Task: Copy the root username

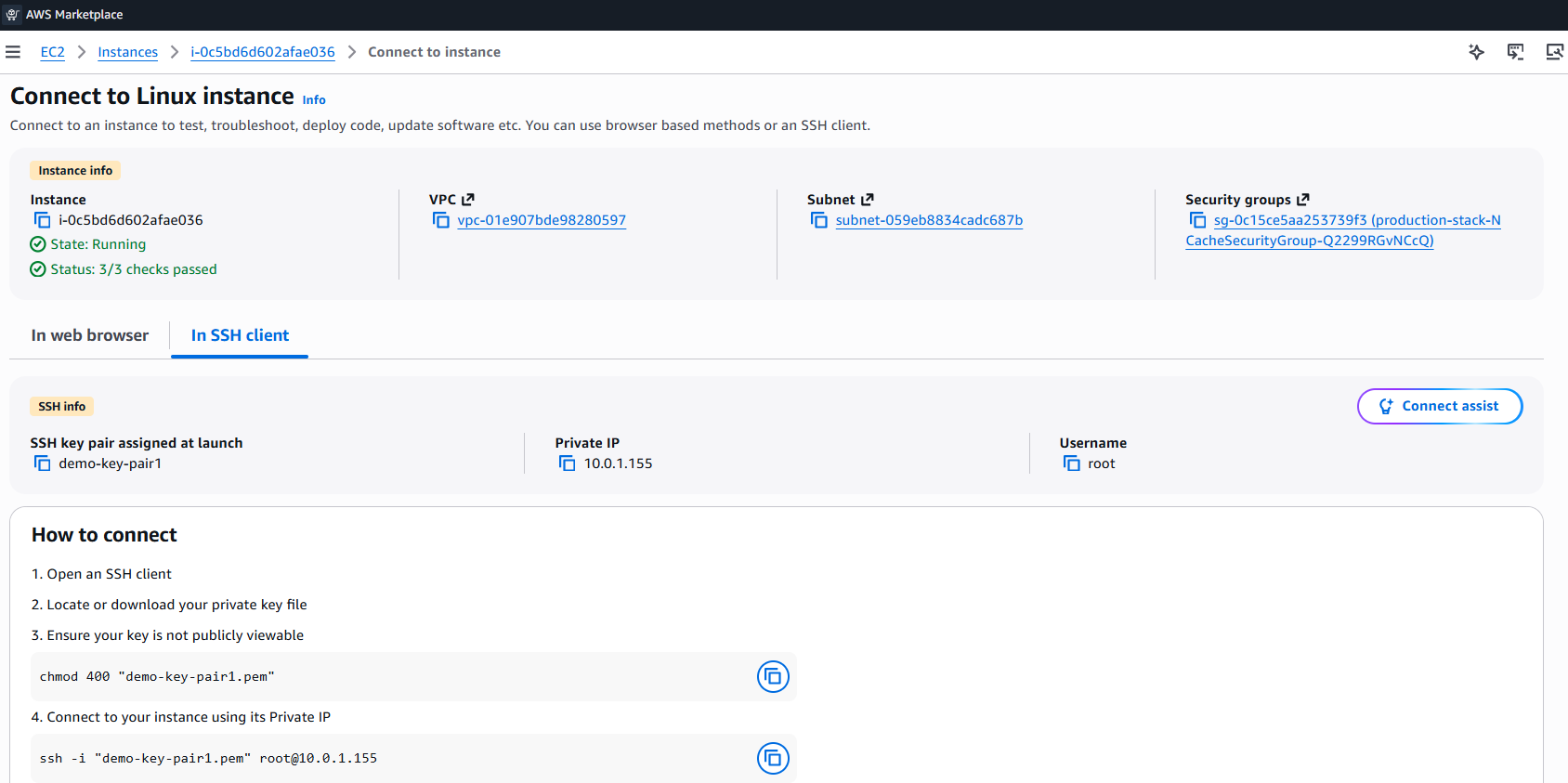Action: click(x=1071, y=463)
